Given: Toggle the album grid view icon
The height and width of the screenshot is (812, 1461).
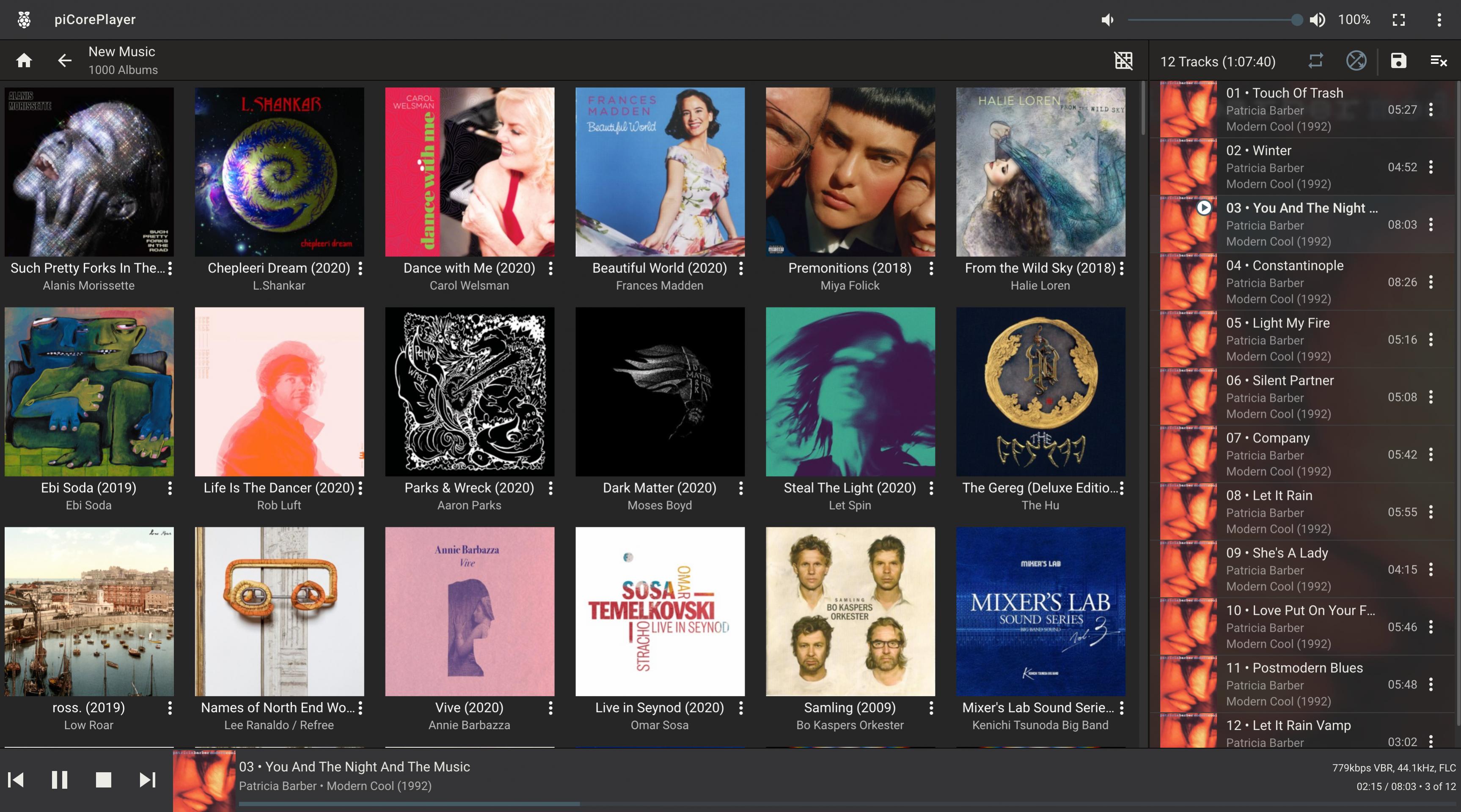Looking at the screenshot, I should point(1123,60).
